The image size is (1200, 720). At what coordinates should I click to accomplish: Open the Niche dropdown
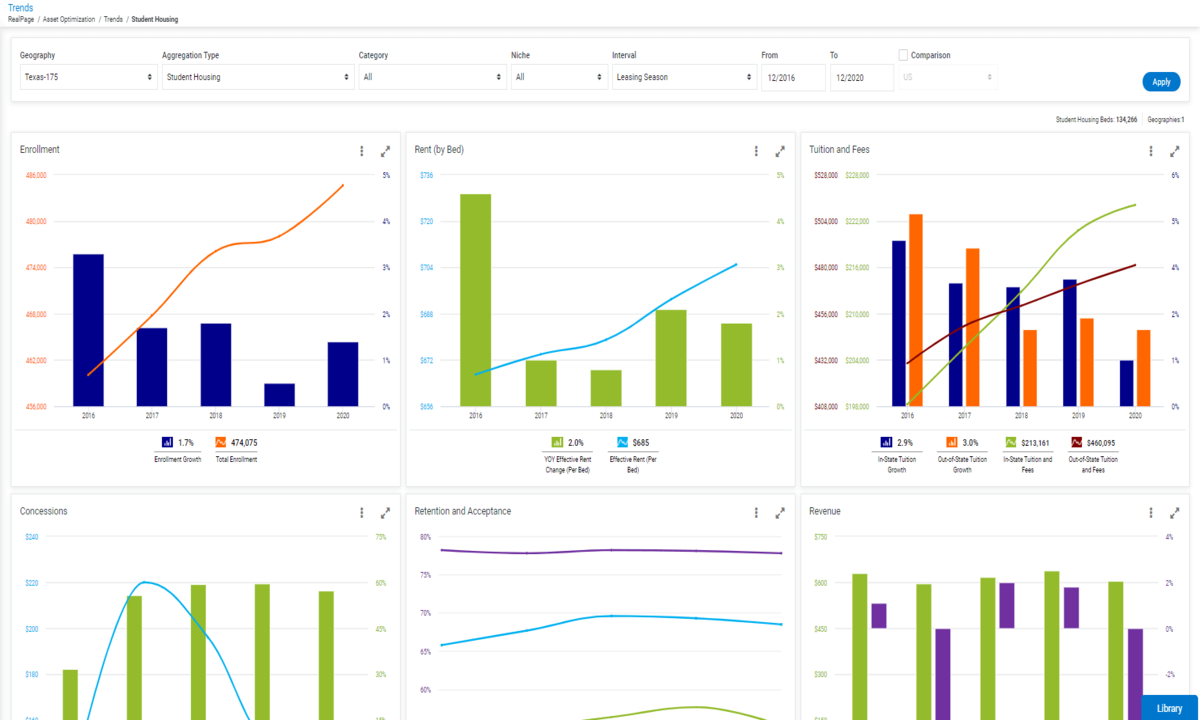[x=559, y=77]
